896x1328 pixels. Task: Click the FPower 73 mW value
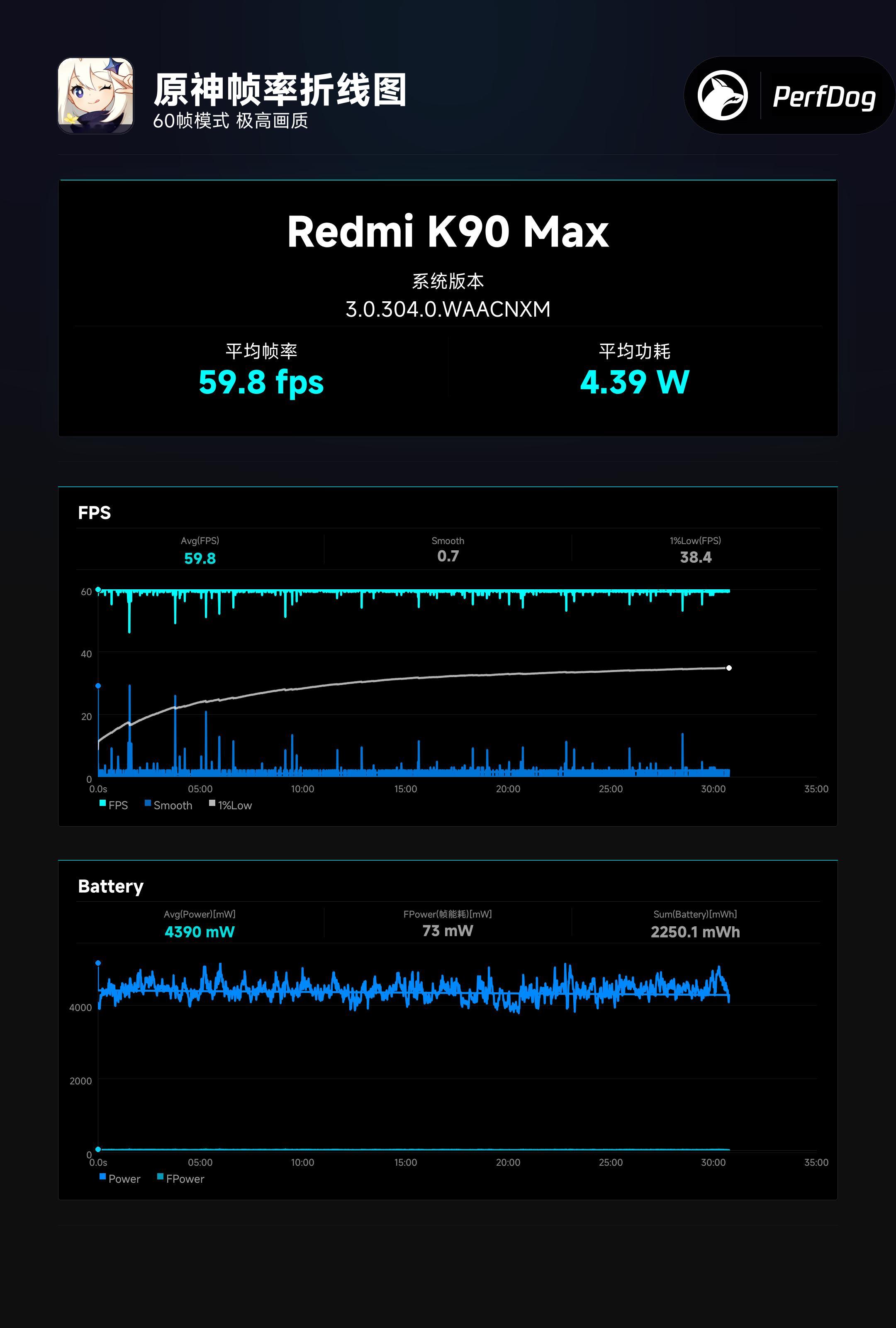point(448,931)
